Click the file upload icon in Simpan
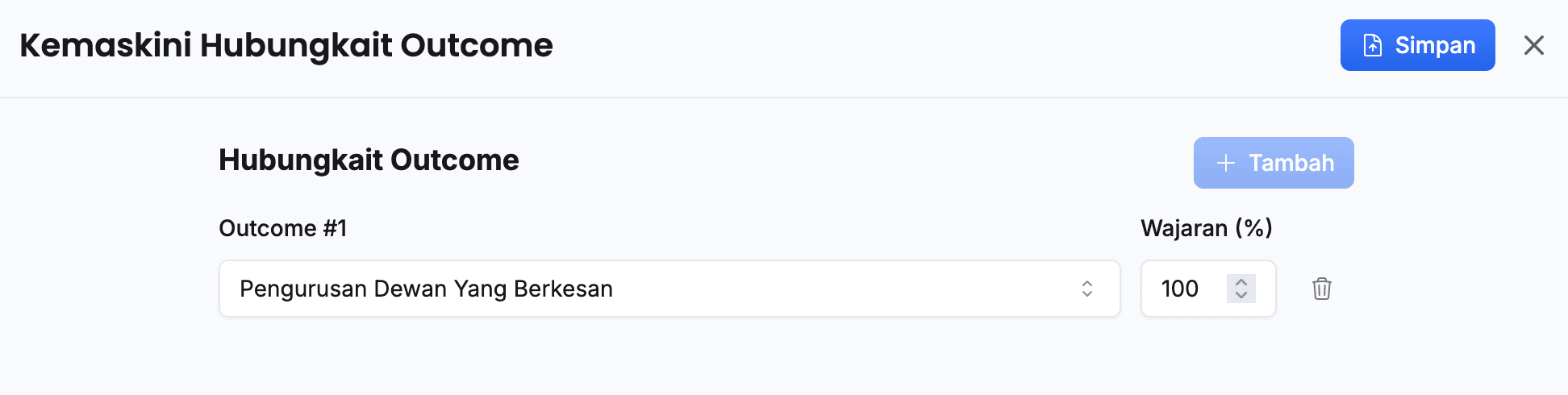1568x395 pixels. (1372, 45)
